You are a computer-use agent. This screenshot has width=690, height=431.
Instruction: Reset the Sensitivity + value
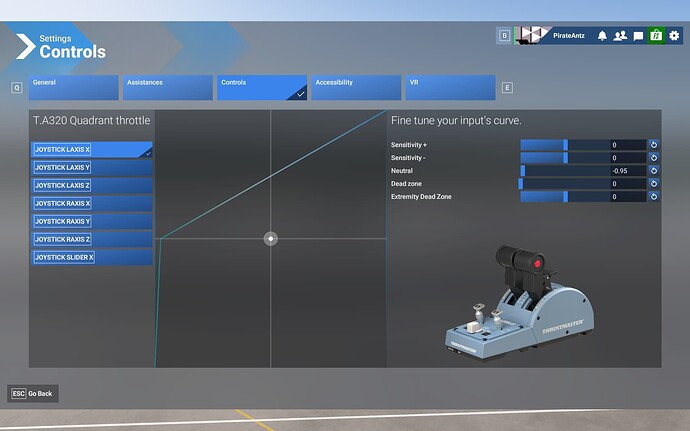pyautogui.click(x=654, y=145)
